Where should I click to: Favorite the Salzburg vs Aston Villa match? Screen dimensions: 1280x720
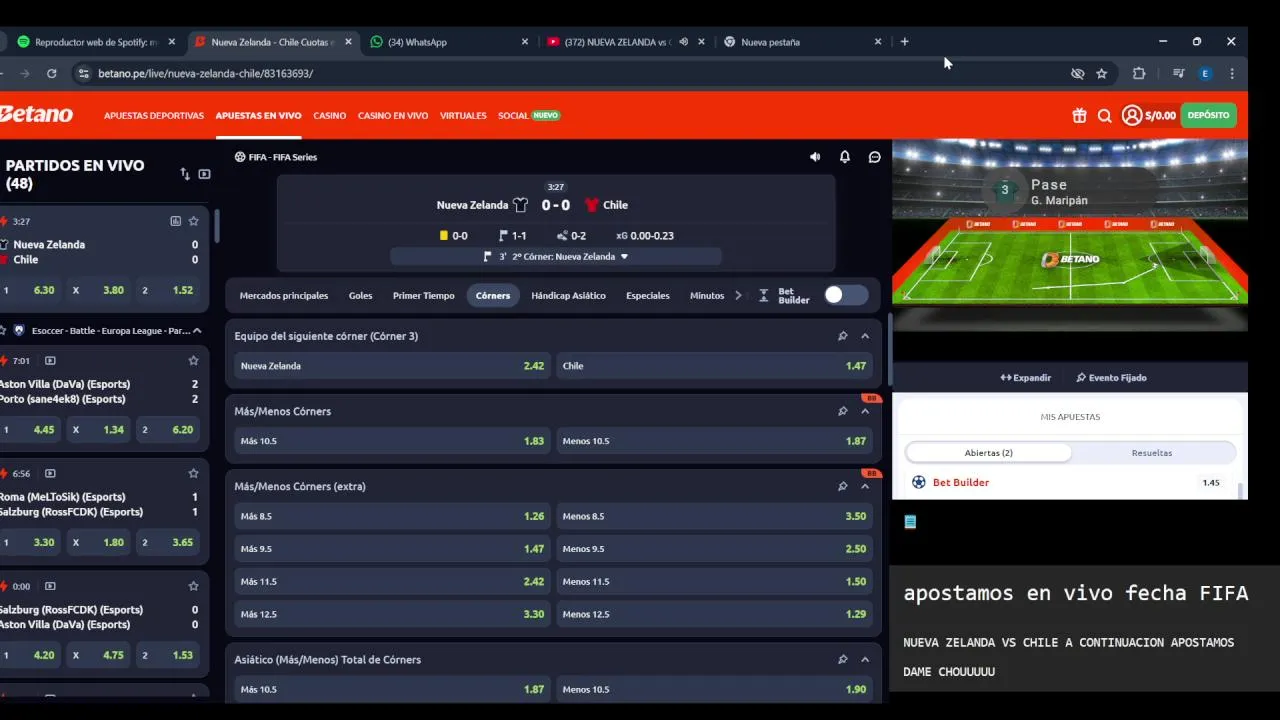(194, 586)
